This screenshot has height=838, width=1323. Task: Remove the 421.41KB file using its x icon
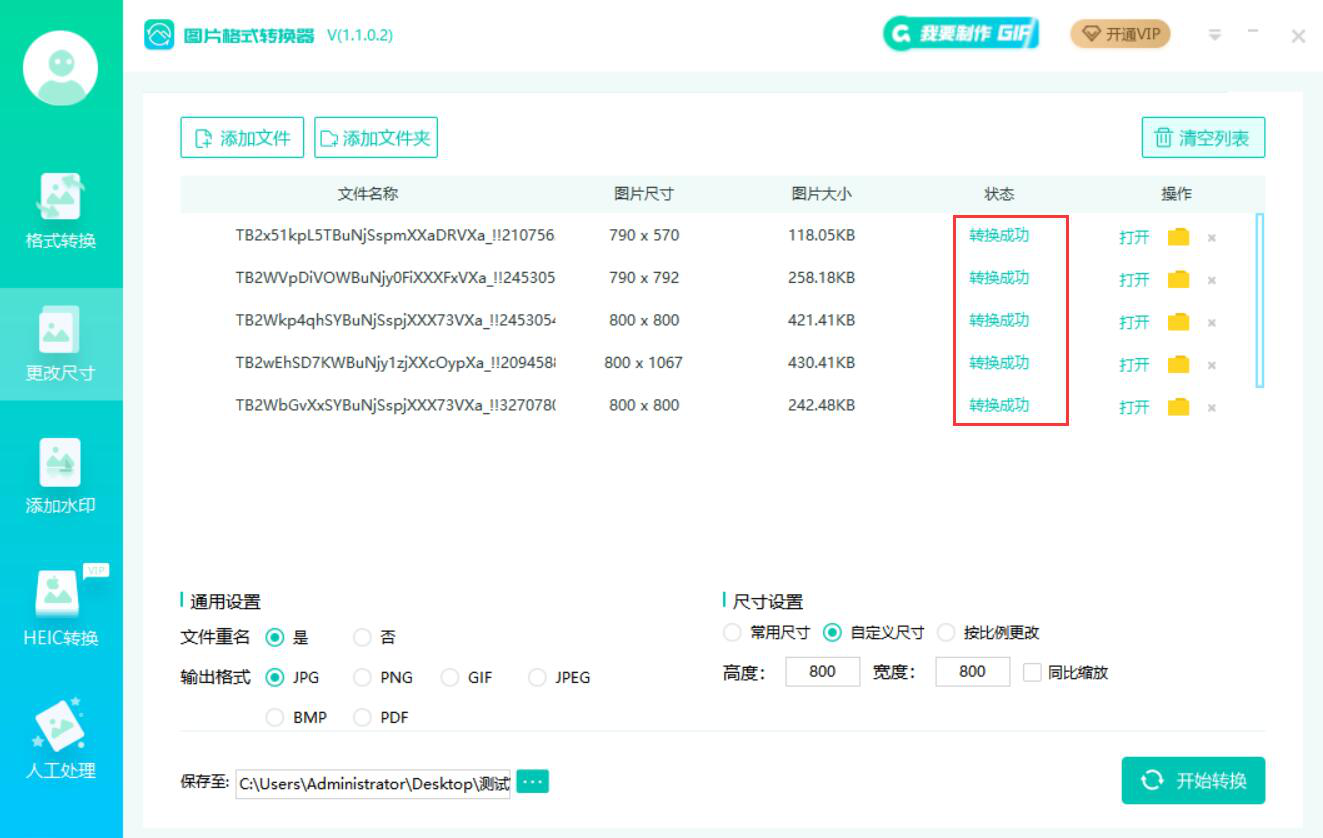(x=1211, y=323)
